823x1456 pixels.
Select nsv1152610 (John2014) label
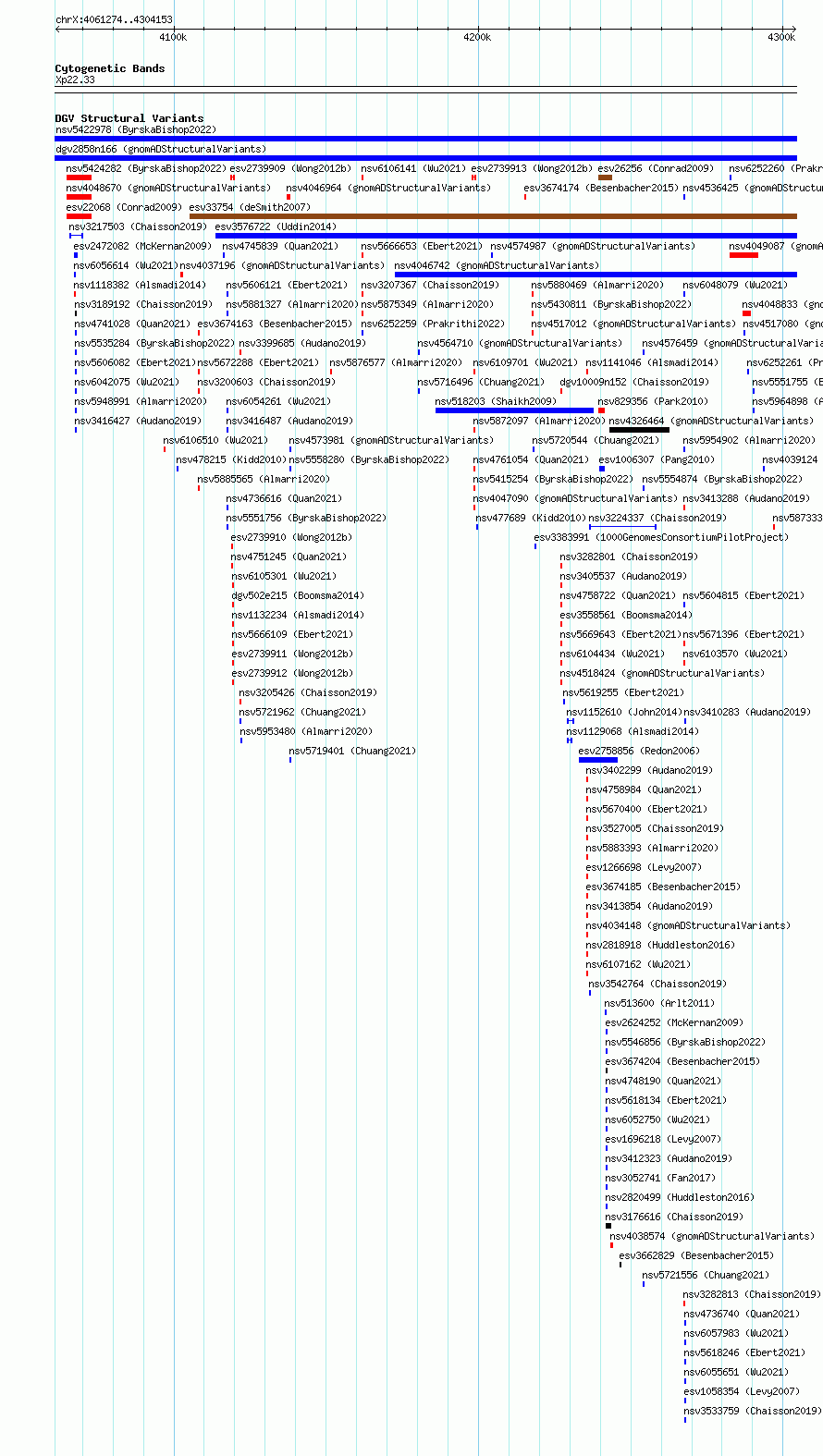click(624, 713)
